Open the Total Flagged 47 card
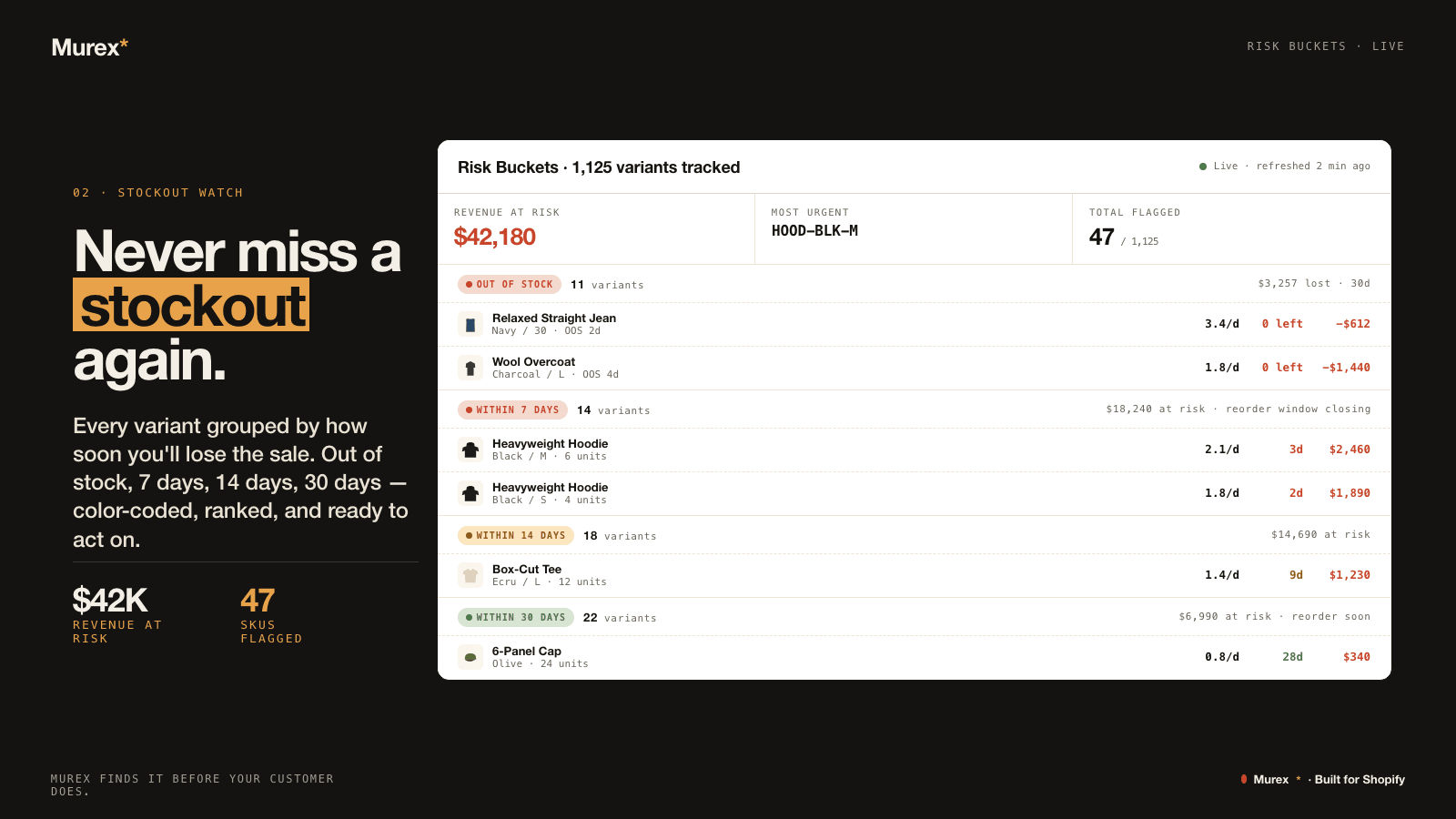This screenshot has width=1456, height=819. point(1231,229)
